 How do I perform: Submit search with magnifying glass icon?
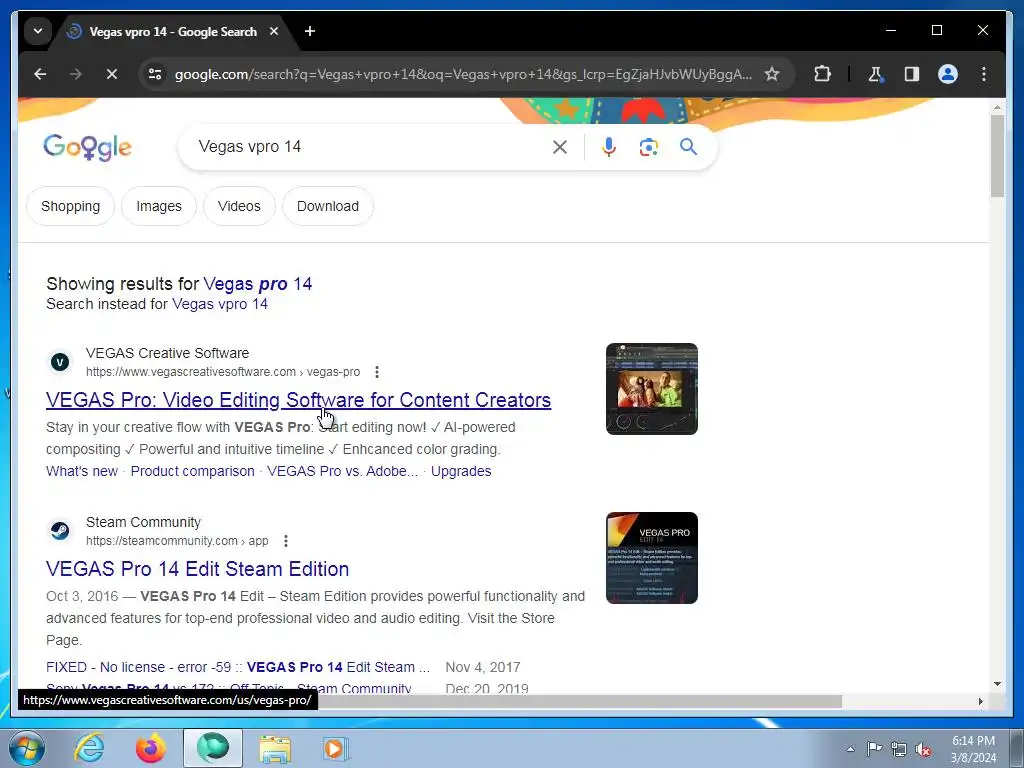click(688, 147)
